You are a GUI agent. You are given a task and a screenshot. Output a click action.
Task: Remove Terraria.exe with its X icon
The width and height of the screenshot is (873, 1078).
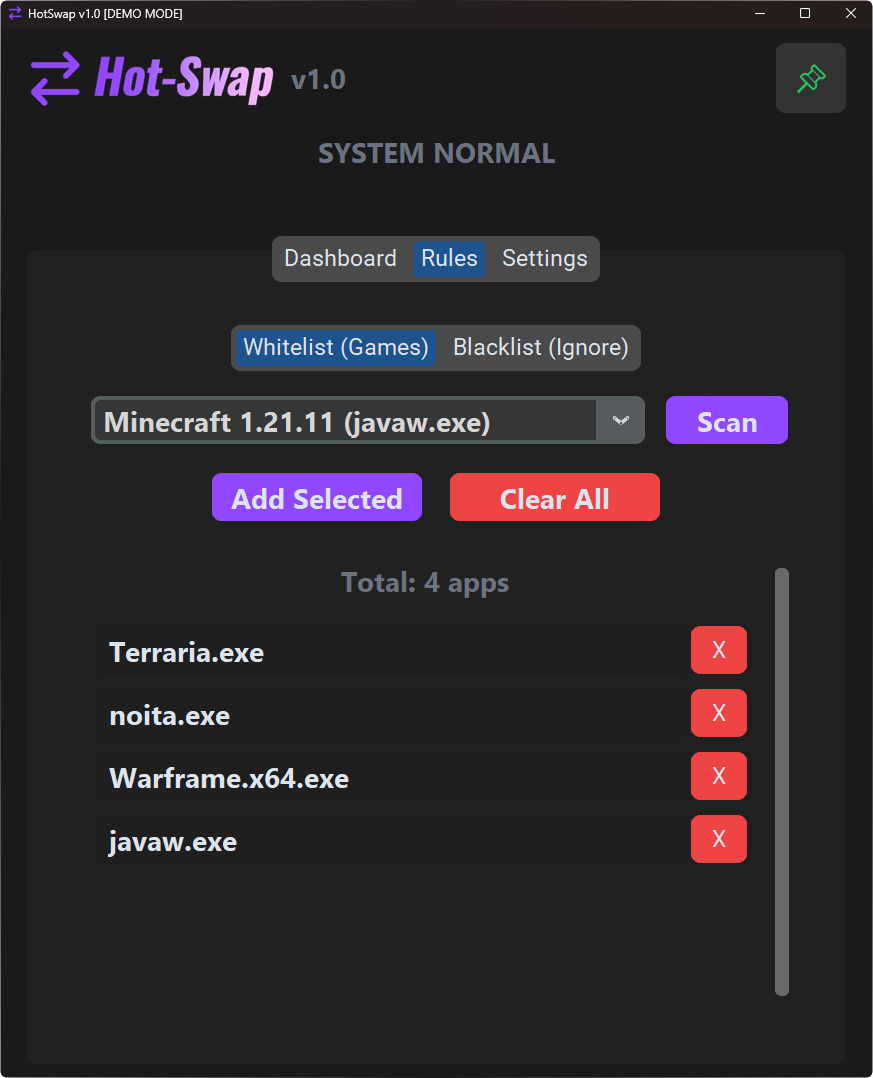718,650
